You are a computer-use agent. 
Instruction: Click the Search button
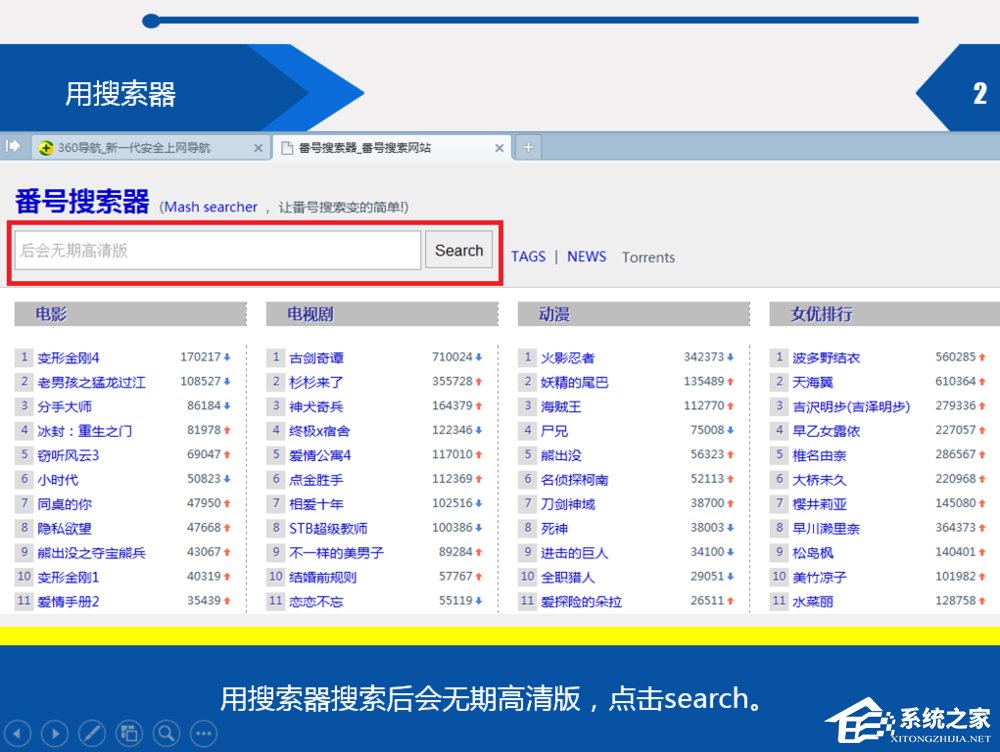[x=459, y=250]
